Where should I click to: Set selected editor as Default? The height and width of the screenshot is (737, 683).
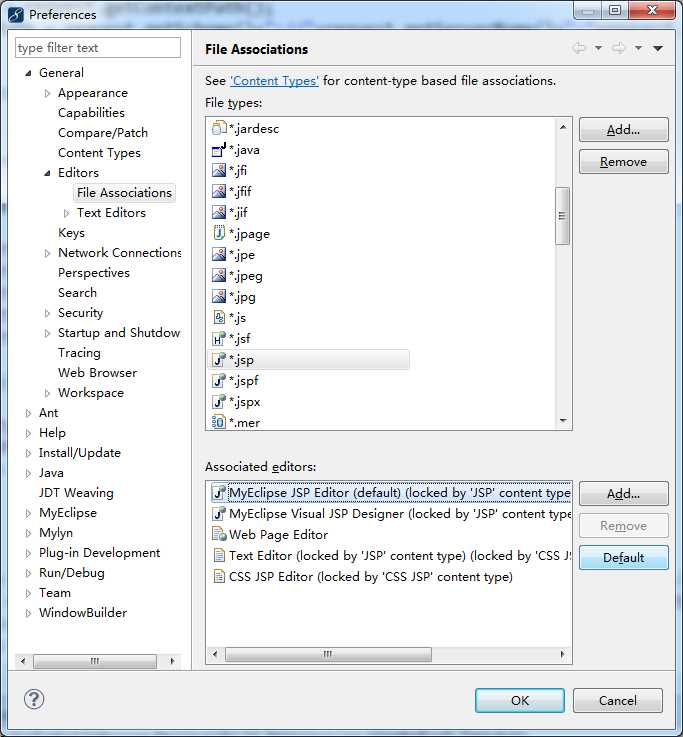coord(623,557)
